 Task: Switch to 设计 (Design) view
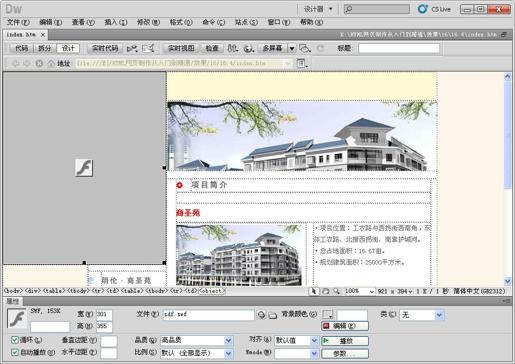click(x=68, y=48)
